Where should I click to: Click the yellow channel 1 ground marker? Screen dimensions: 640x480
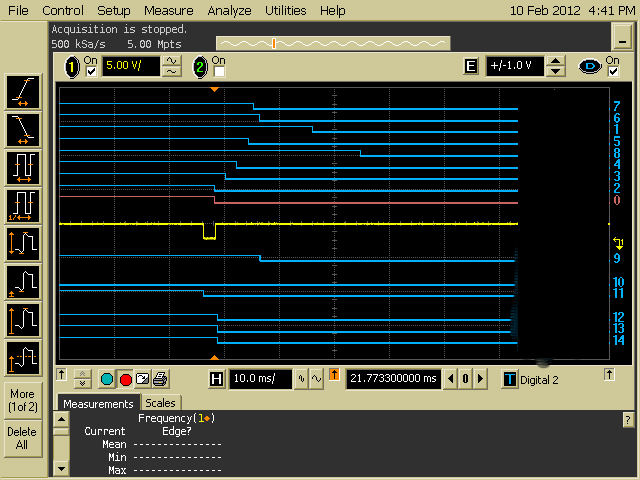pyautogui.click(x=618, y=244)
